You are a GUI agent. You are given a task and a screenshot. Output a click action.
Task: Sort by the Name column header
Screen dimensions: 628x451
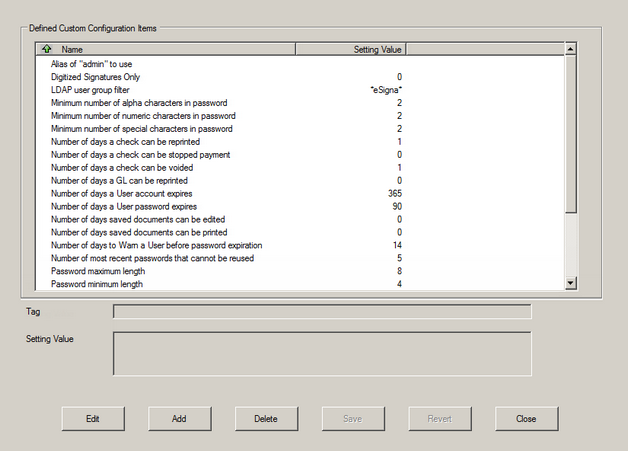[166, 49]
